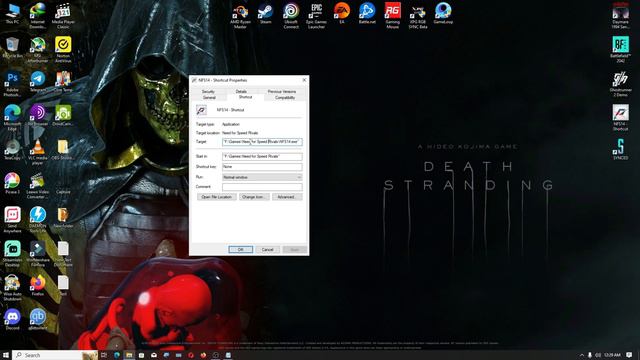This screenshot has width=640, height=360.
Task: Cancel the Shortcut Properties dialog
Action: point(268,249)
